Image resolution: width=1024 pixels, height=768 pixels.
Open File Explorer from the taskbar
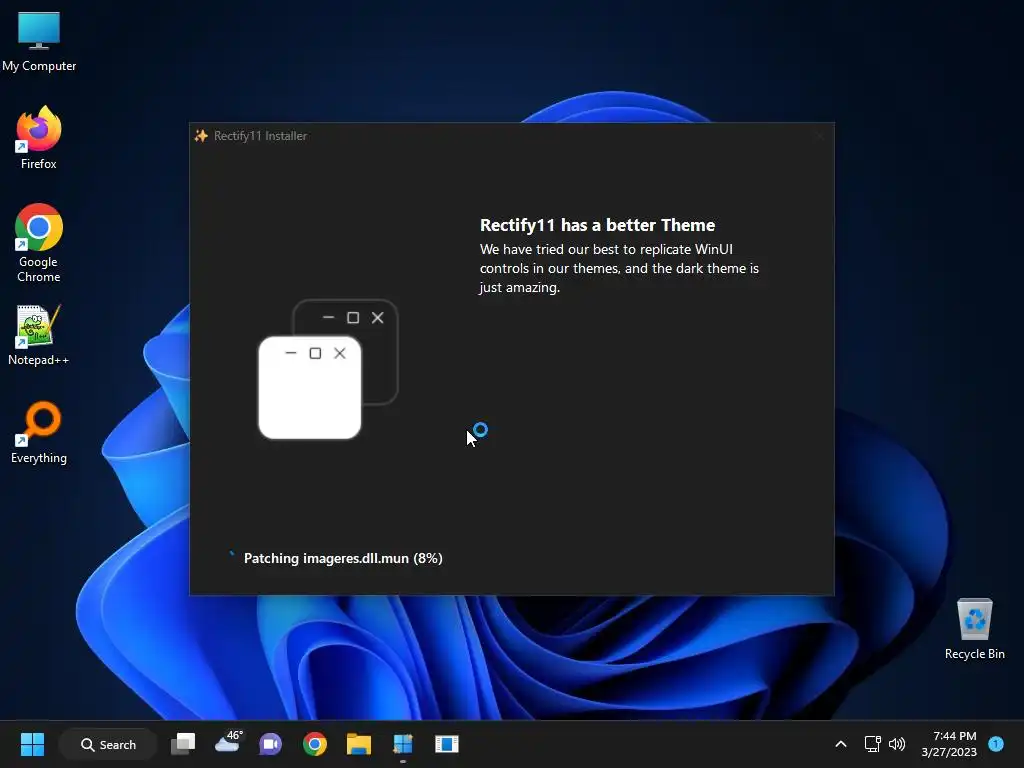click(x=359, y=744)
